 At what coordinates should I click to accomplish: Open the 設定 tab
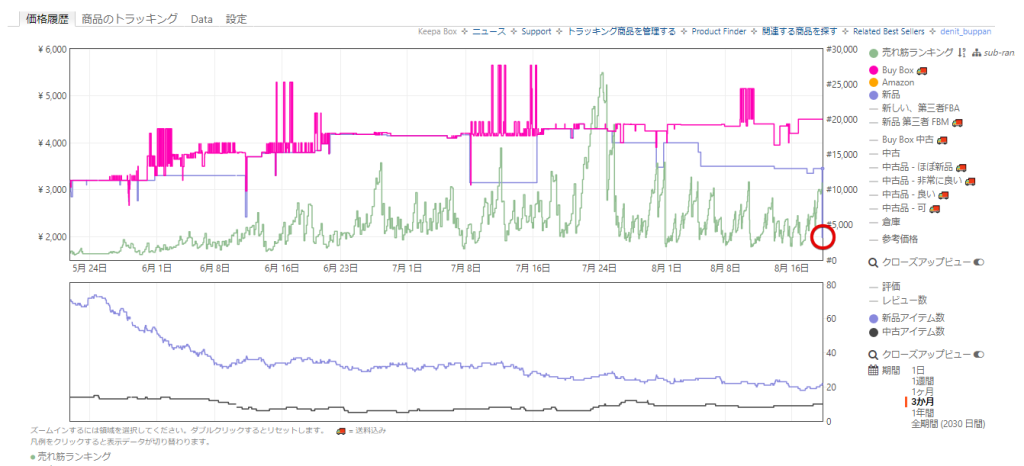[236, 19]
